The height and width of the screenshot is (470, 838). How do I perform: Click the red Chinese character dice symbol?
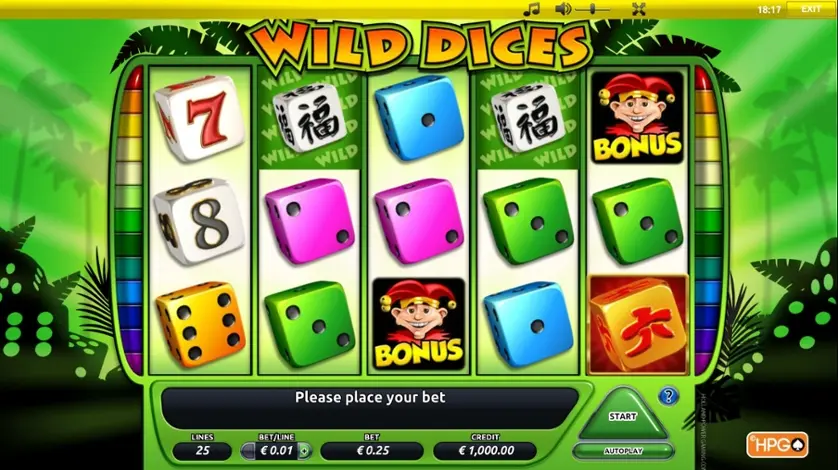tap(637, 324)
